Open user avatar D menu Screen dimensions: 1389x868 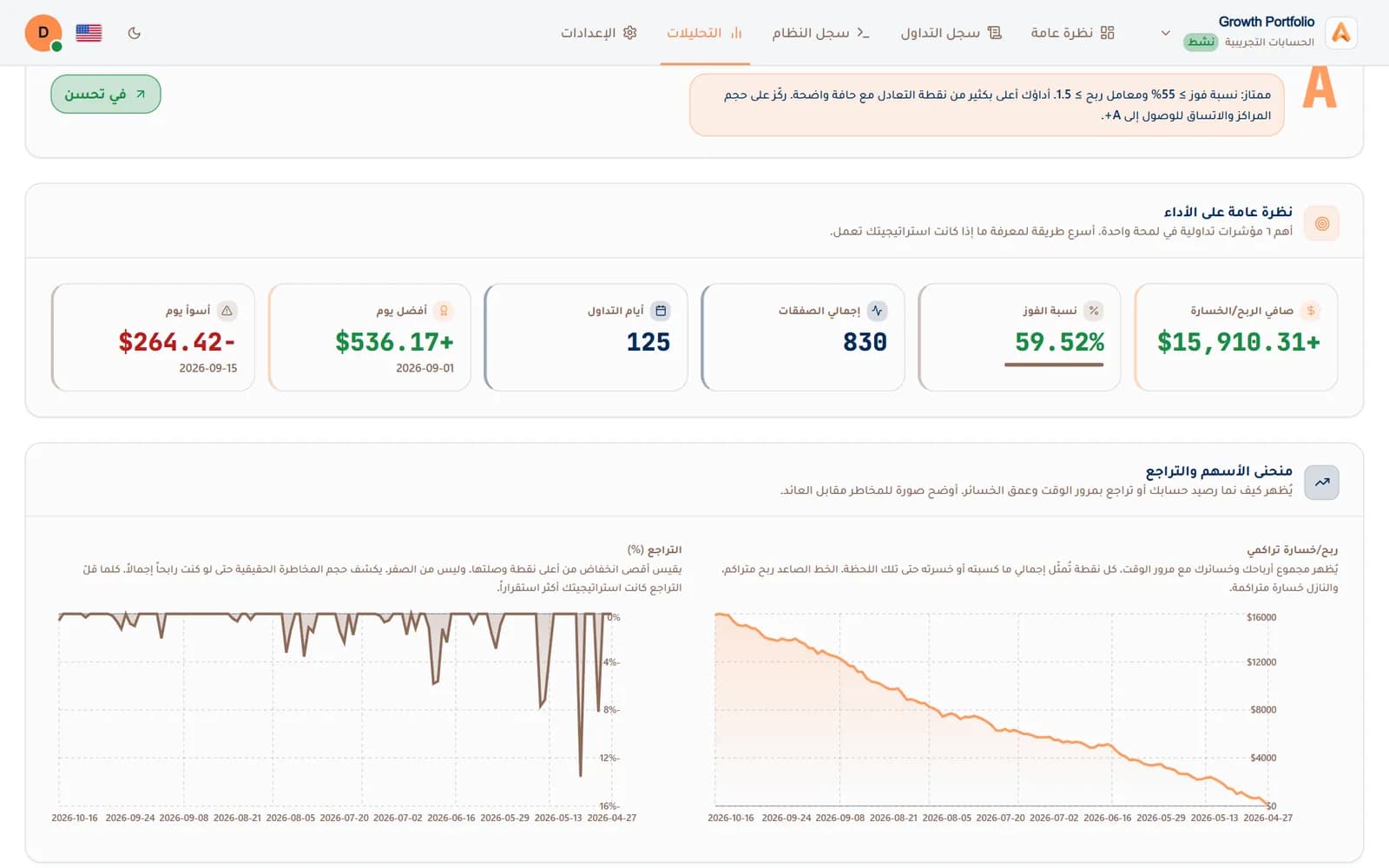tap(43, 33)
